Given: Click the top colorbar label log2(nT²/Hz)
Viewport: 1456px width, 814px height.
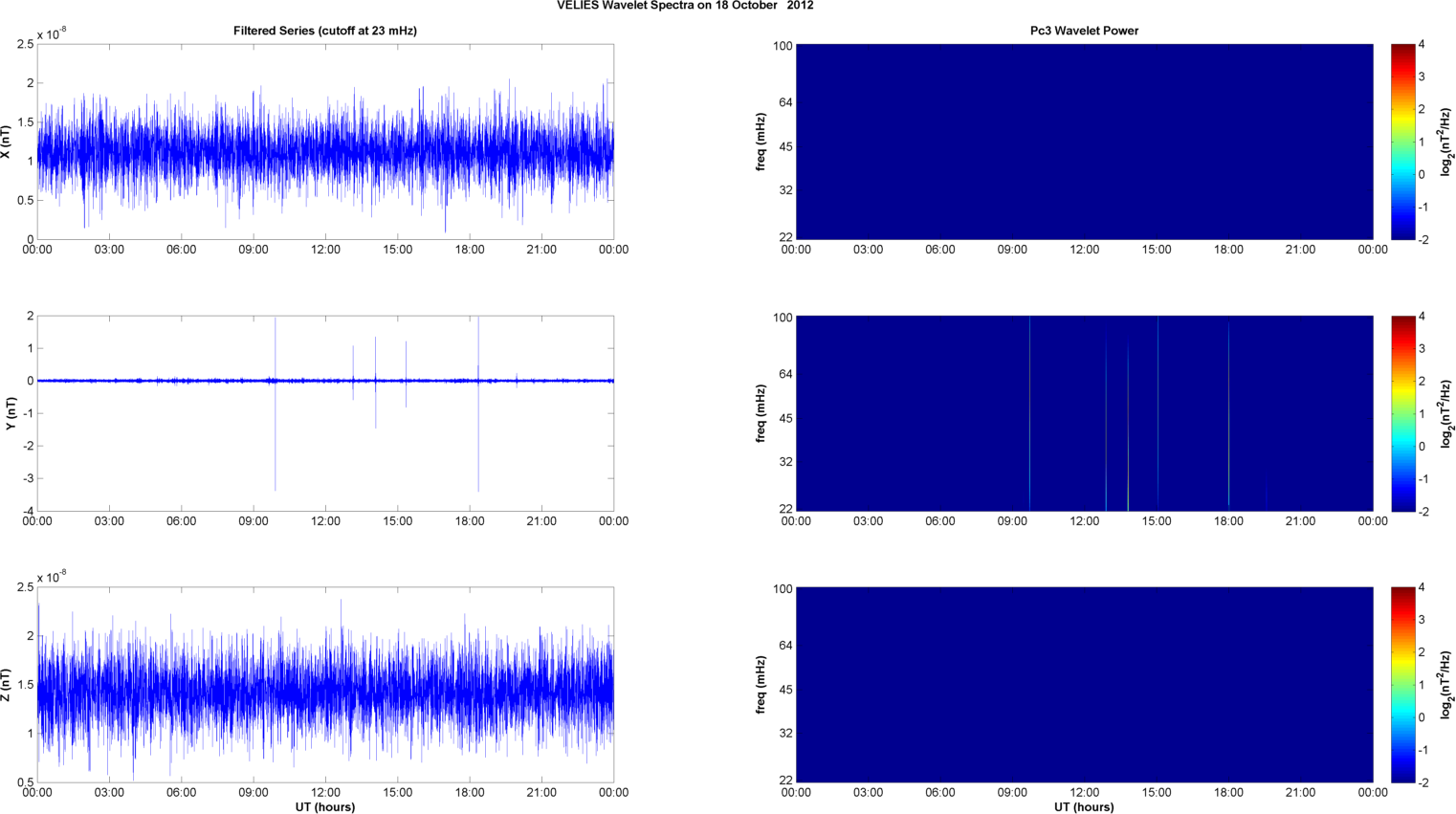Looking at the screenshot, I should click(x=1446, y=142).
